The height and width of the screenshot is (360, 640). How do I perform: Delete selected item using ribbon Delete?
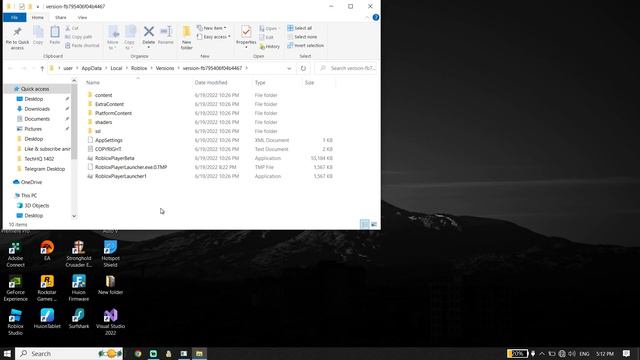pyautogui.click(x=149, y=36)
